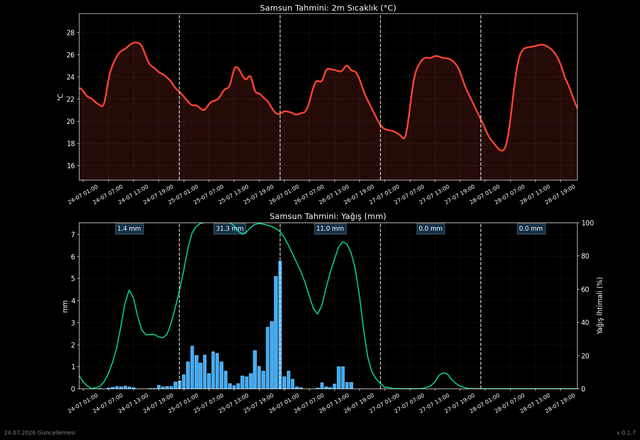
Task: Click the title 'Samsun Tahmini: 2m Sıcaklık (°C)'
Action: click(x=328, y=8)
